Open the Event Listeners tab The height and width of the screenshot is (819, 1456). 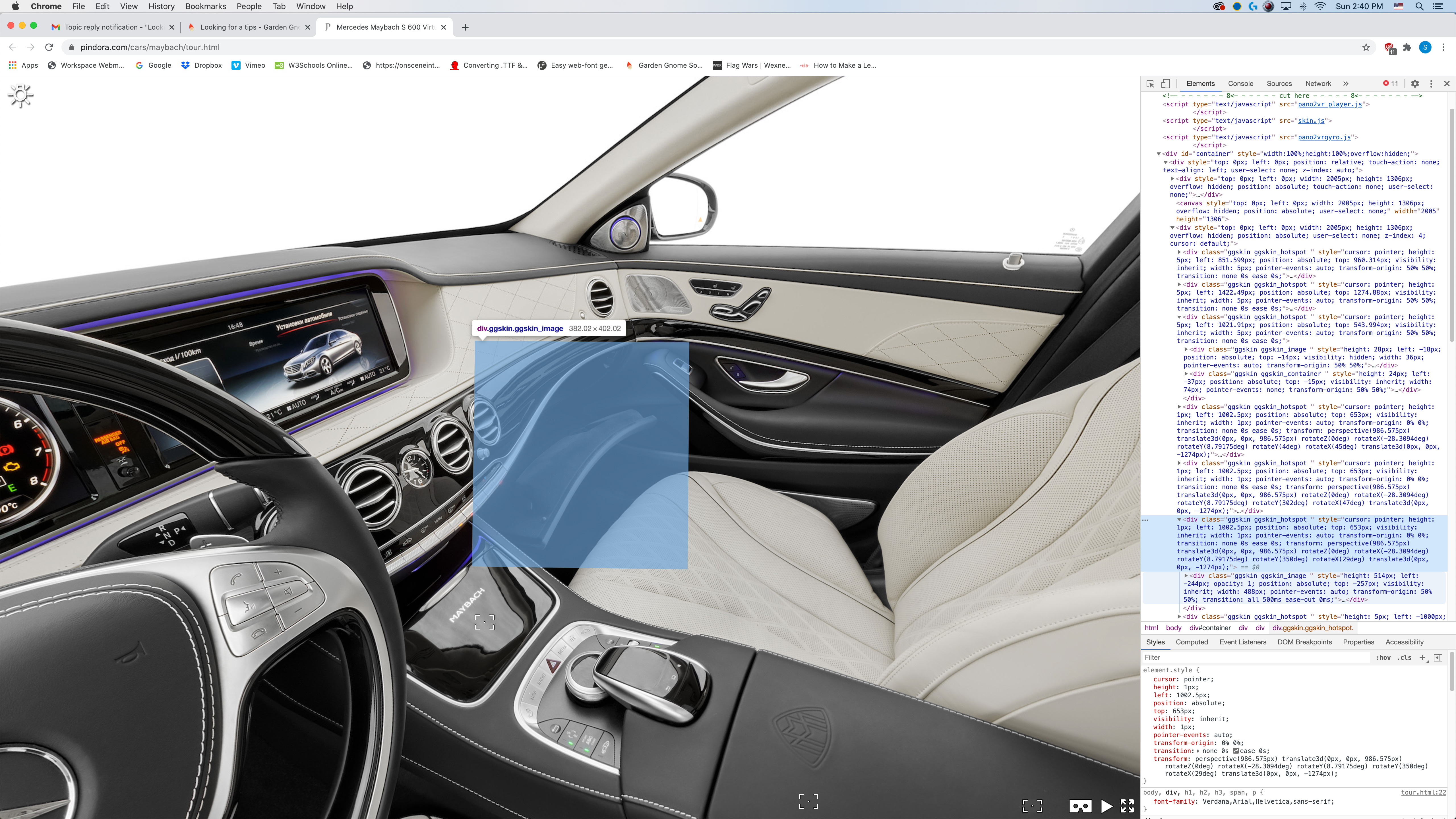click(1243, 642)
